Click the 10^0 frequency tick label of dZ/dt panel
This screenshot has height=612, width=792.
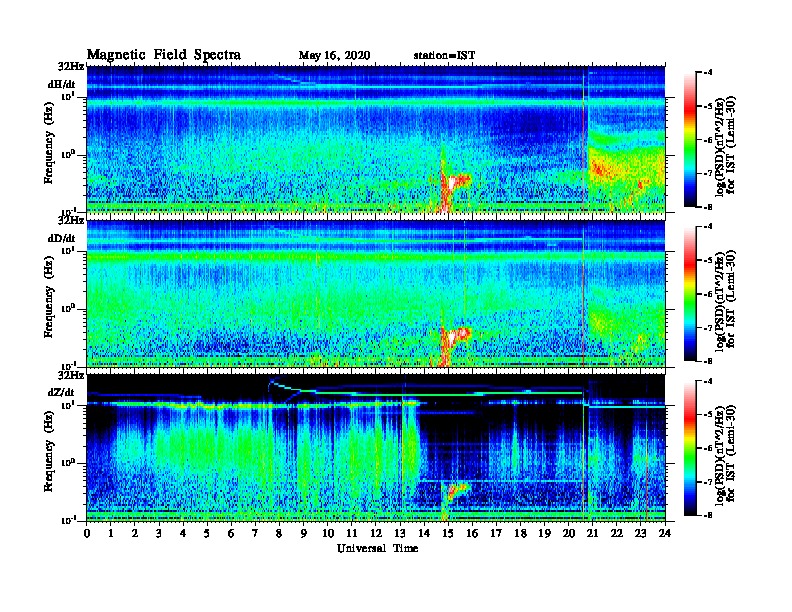68,463
